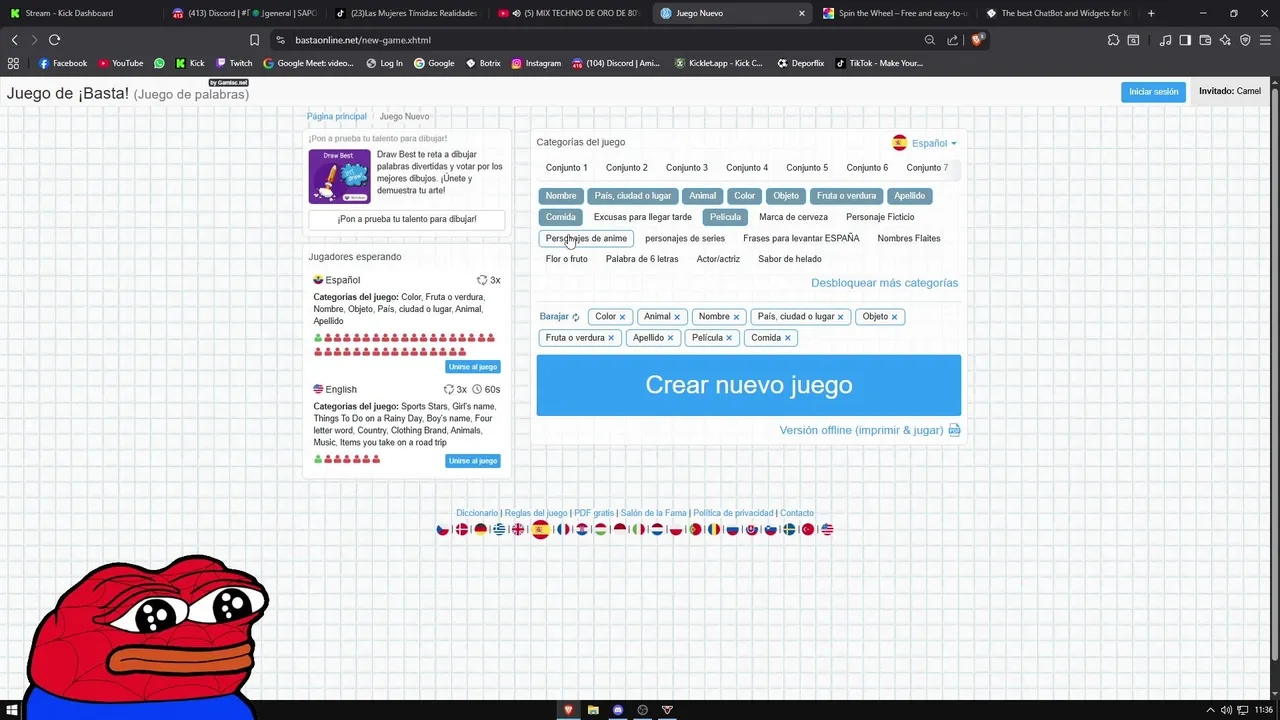Open the Salón de la Fama link
The height and width of the screenshot is (720, 1280).
coord(653,513)
